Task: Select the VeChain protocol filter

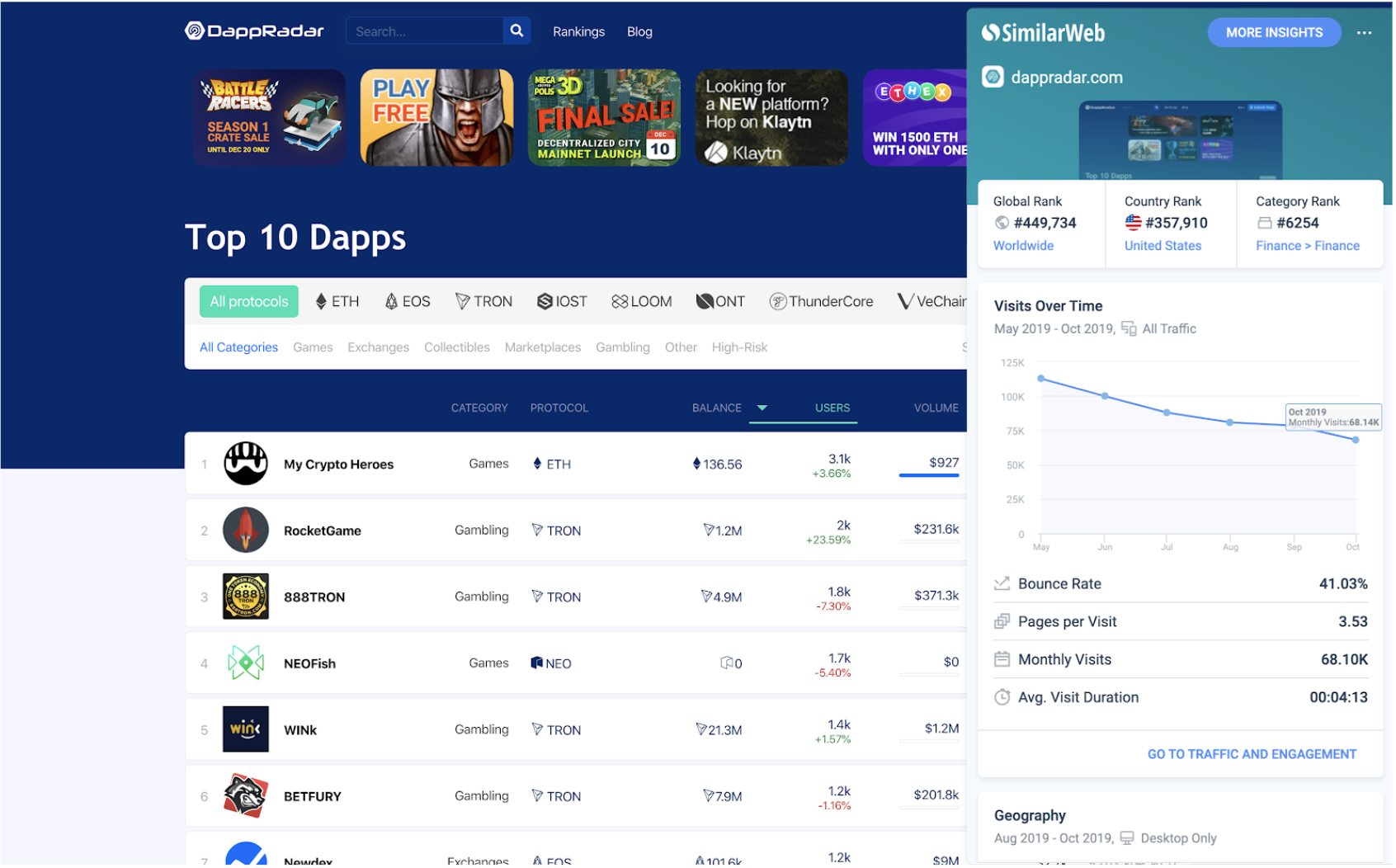Action: tap(931, 302)
